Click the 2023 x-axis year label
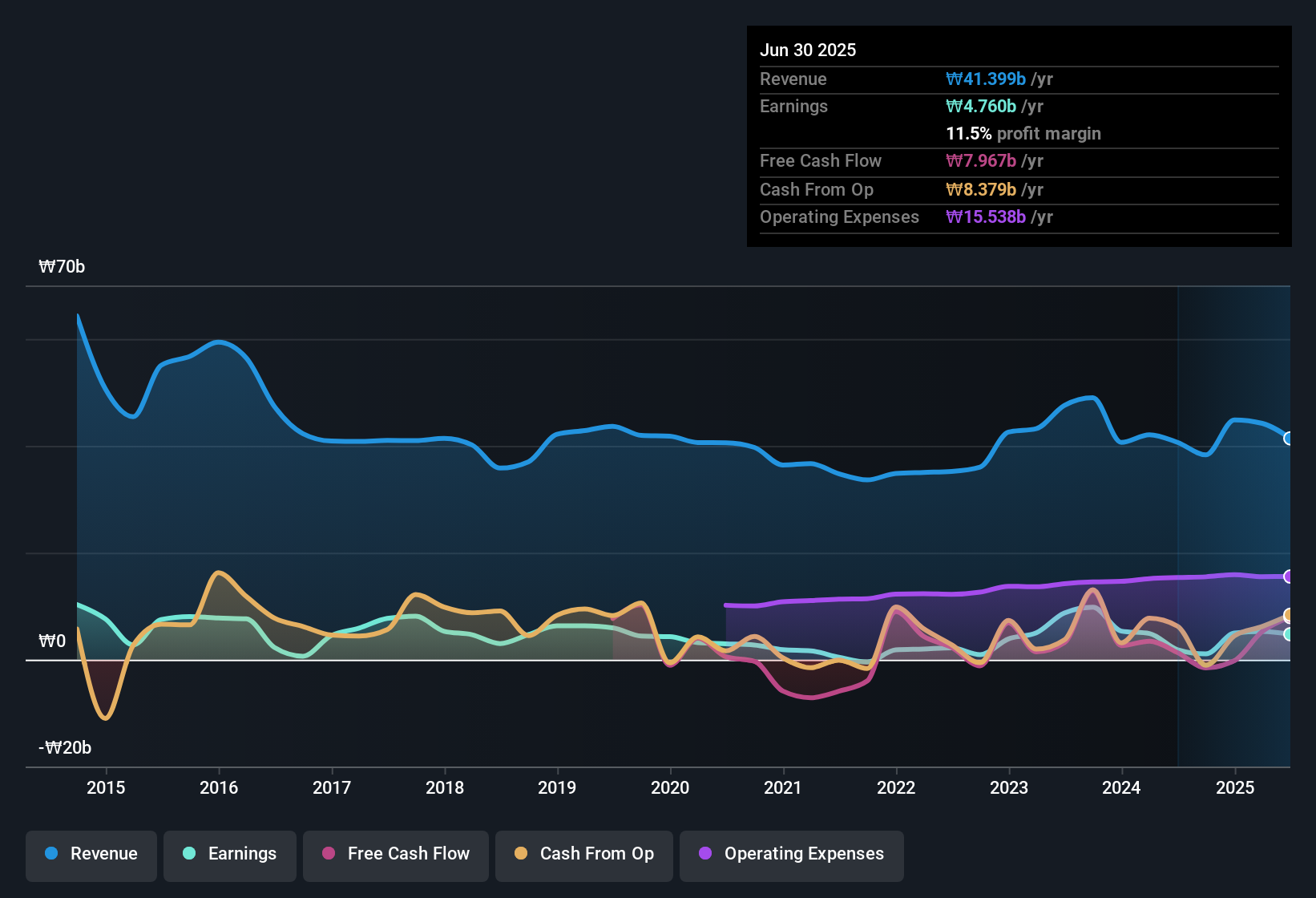 coord(1009,788)
